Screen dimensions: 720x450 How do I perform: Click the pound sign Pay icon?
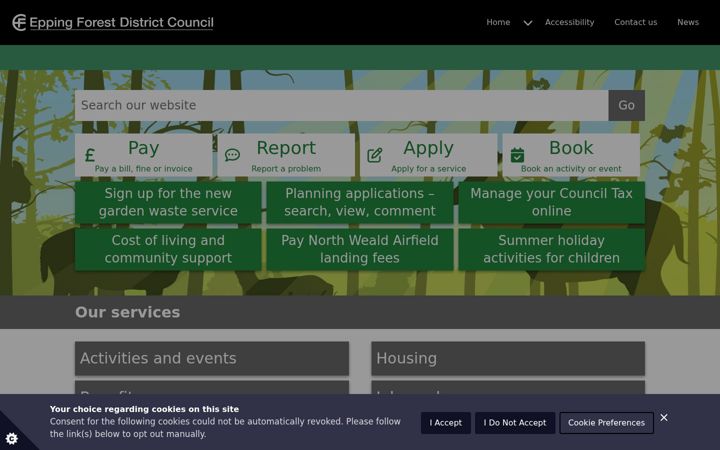tap(90, 155)
